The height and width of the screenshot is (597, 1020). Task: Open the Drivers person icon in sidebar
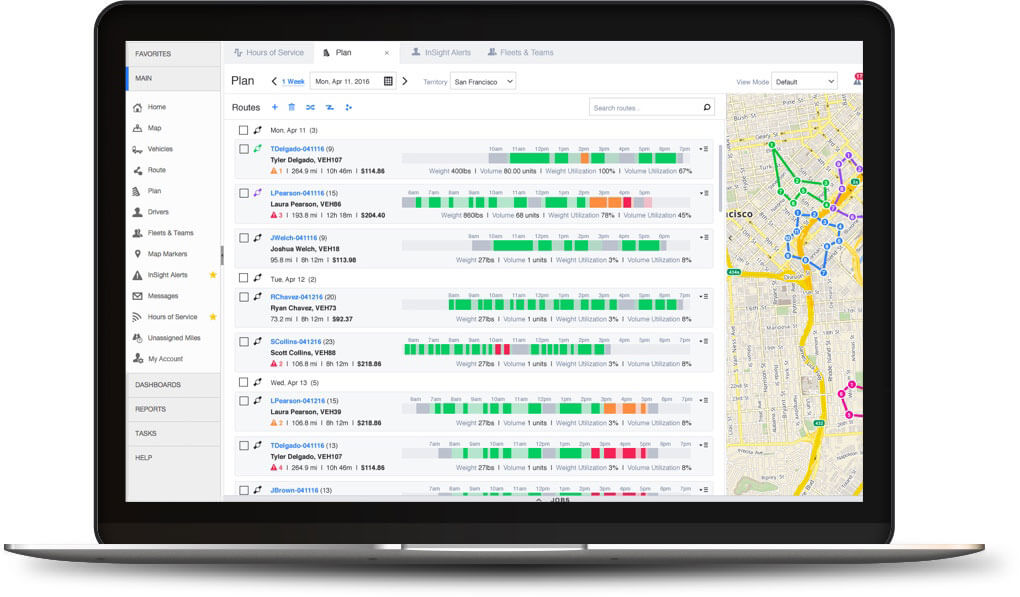click(x=137, y=212)
